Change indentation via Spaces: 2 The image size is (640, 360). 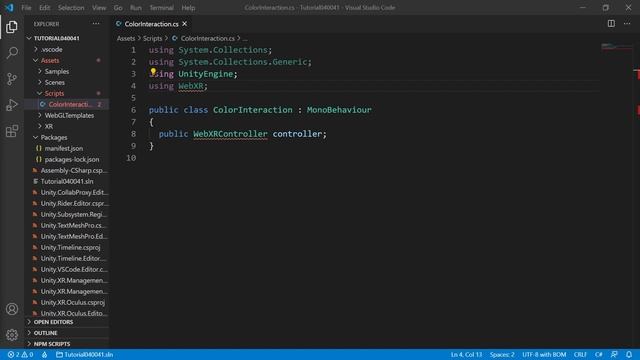502,354
